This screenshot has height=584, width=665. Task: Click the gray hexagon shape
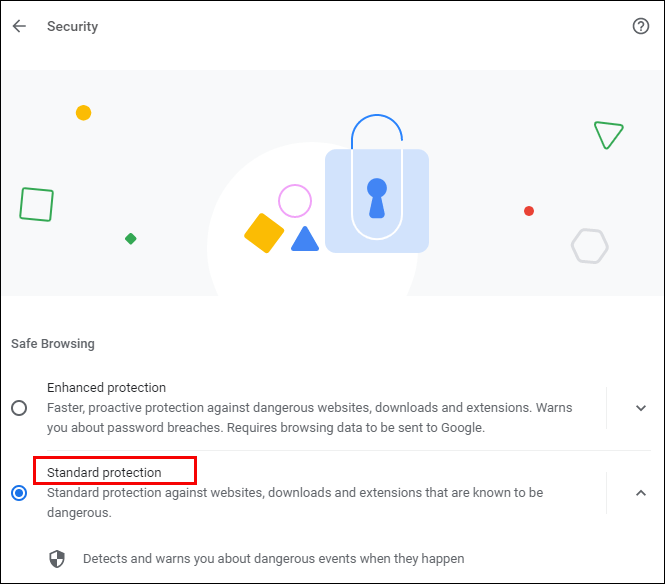click(590, 245)
